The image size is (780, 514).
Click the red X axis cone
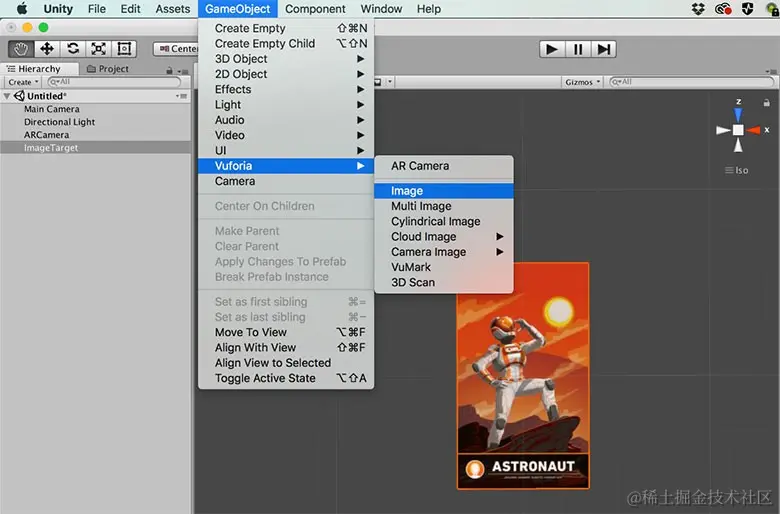point(754,130)
